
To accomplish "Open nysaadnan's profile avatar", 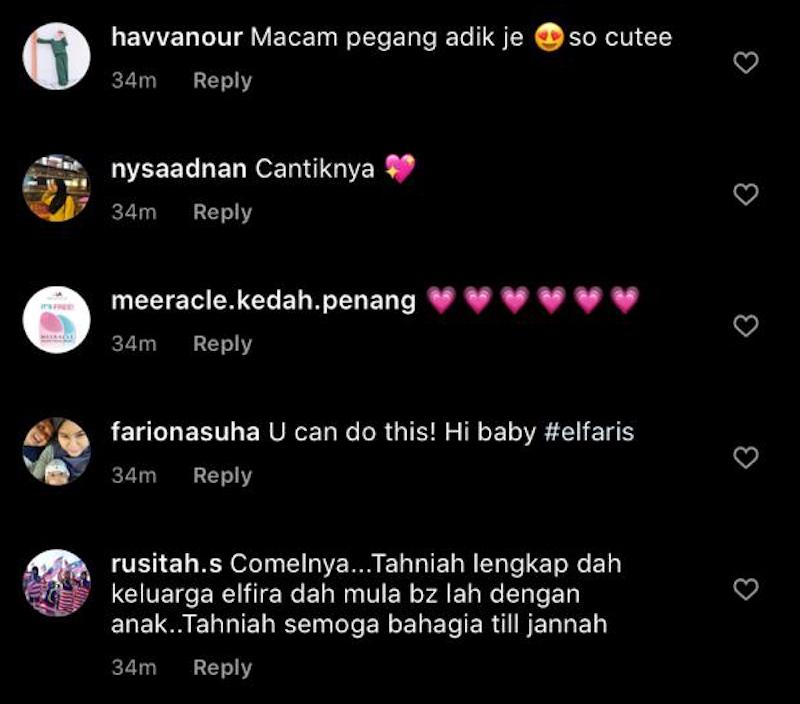I will click(x=57, y=188).
